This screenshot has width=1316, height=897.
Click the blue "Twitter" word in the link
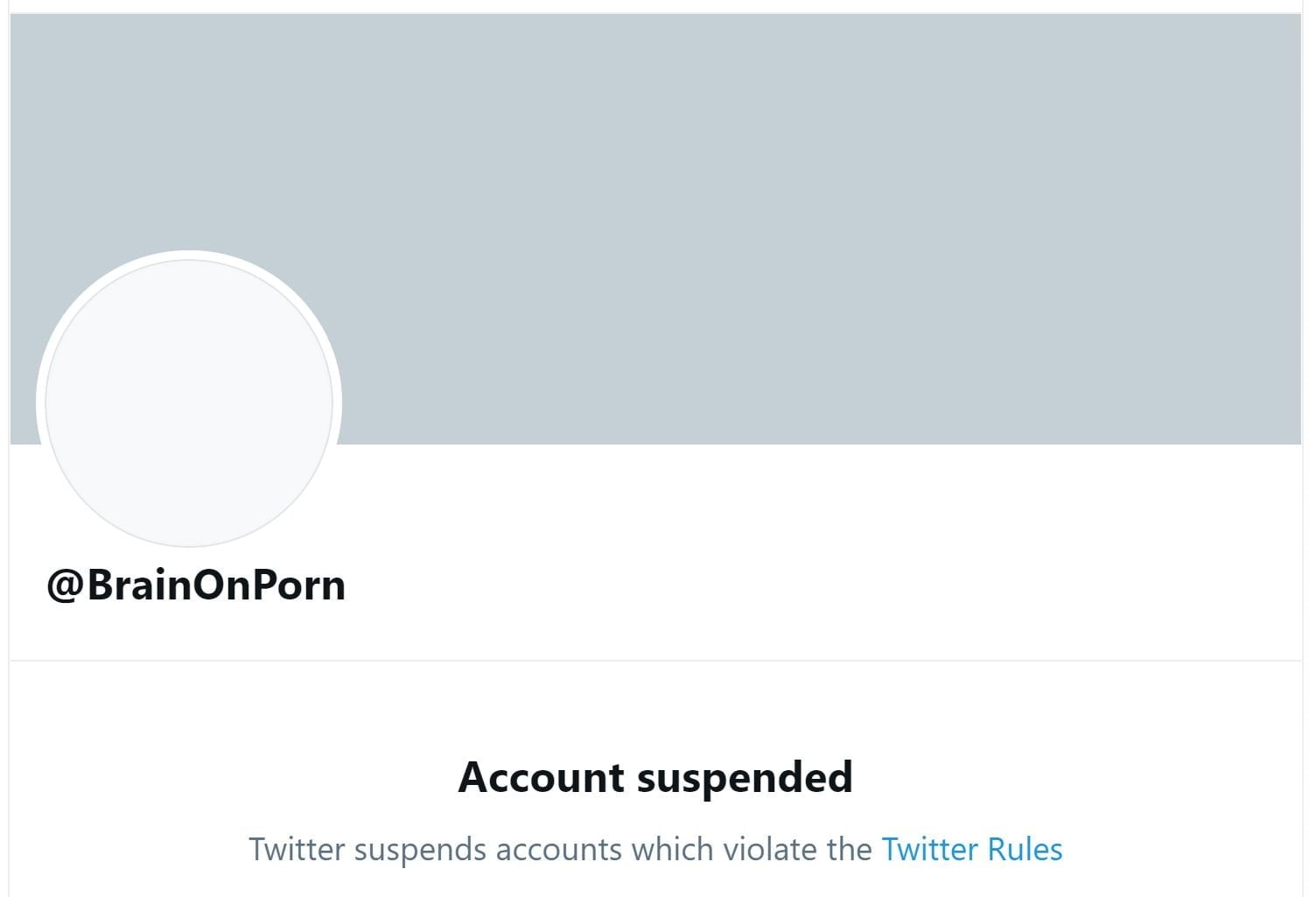coord(929,850)
